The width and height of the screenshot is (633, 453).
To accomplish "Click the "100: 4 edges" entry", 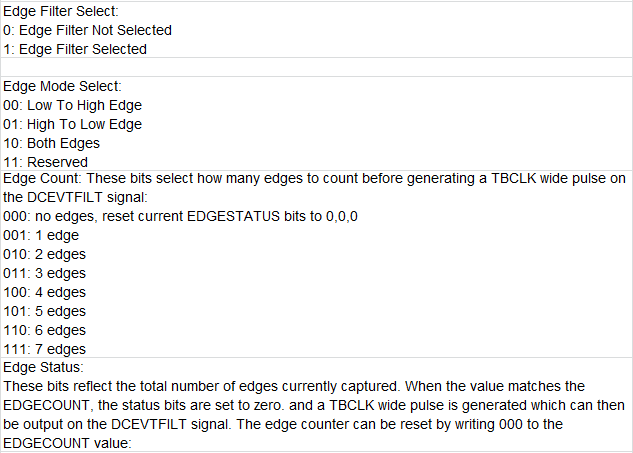I will (44, 292).
